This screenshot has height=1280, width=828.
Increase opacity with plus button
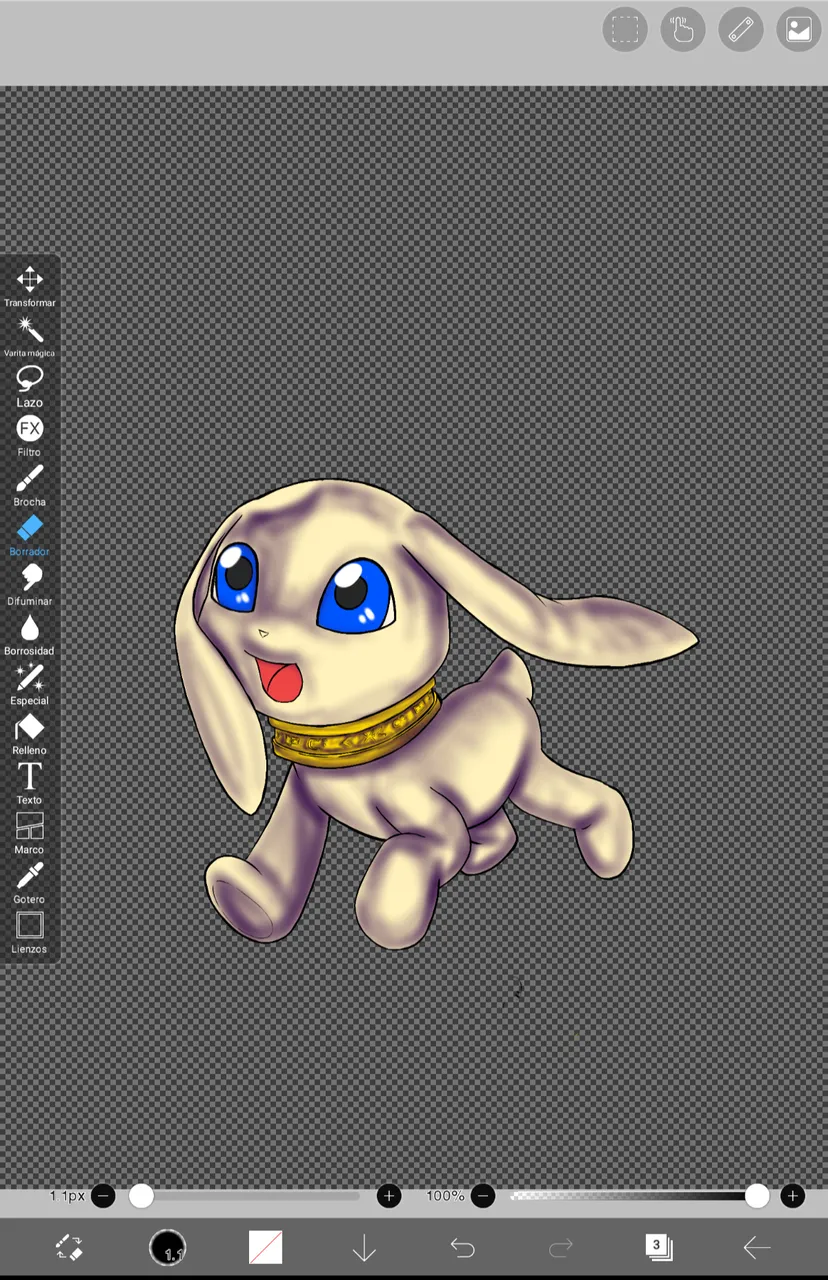793,1196
